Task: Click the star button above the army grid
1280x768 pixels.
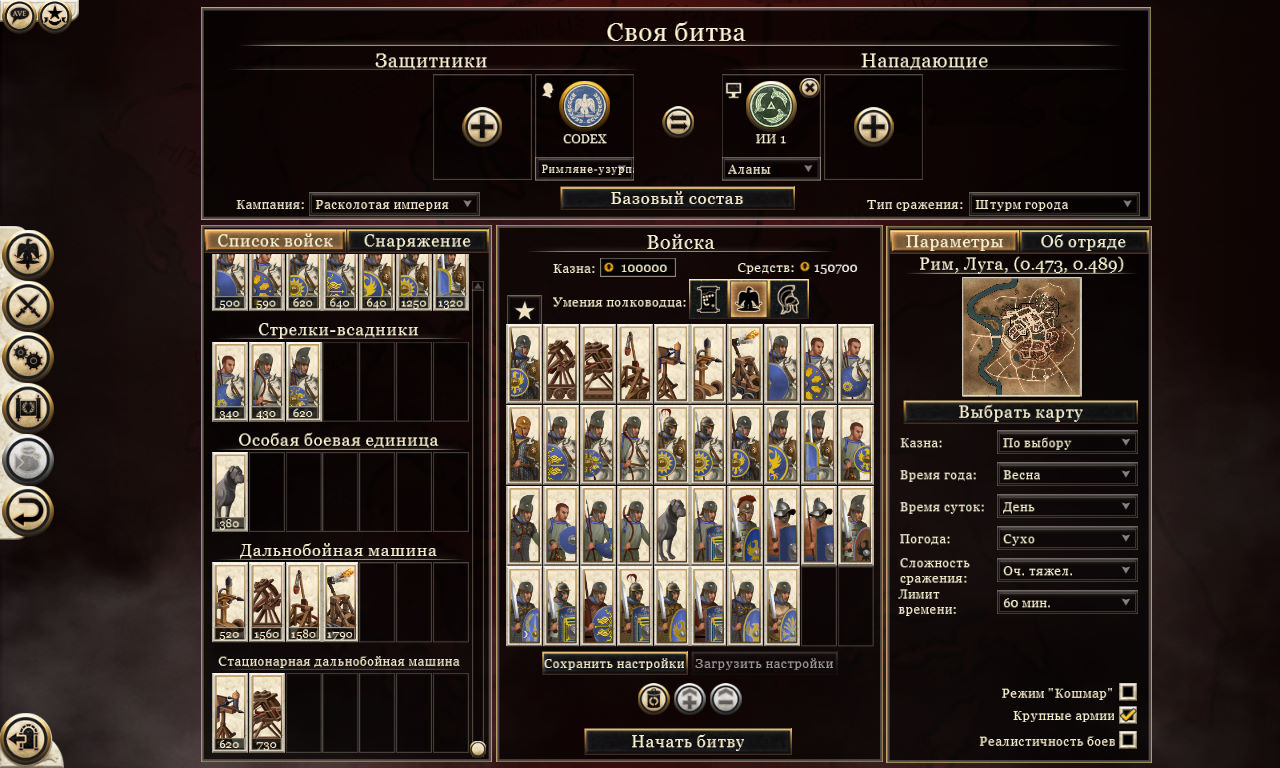Action: [524, 310]
